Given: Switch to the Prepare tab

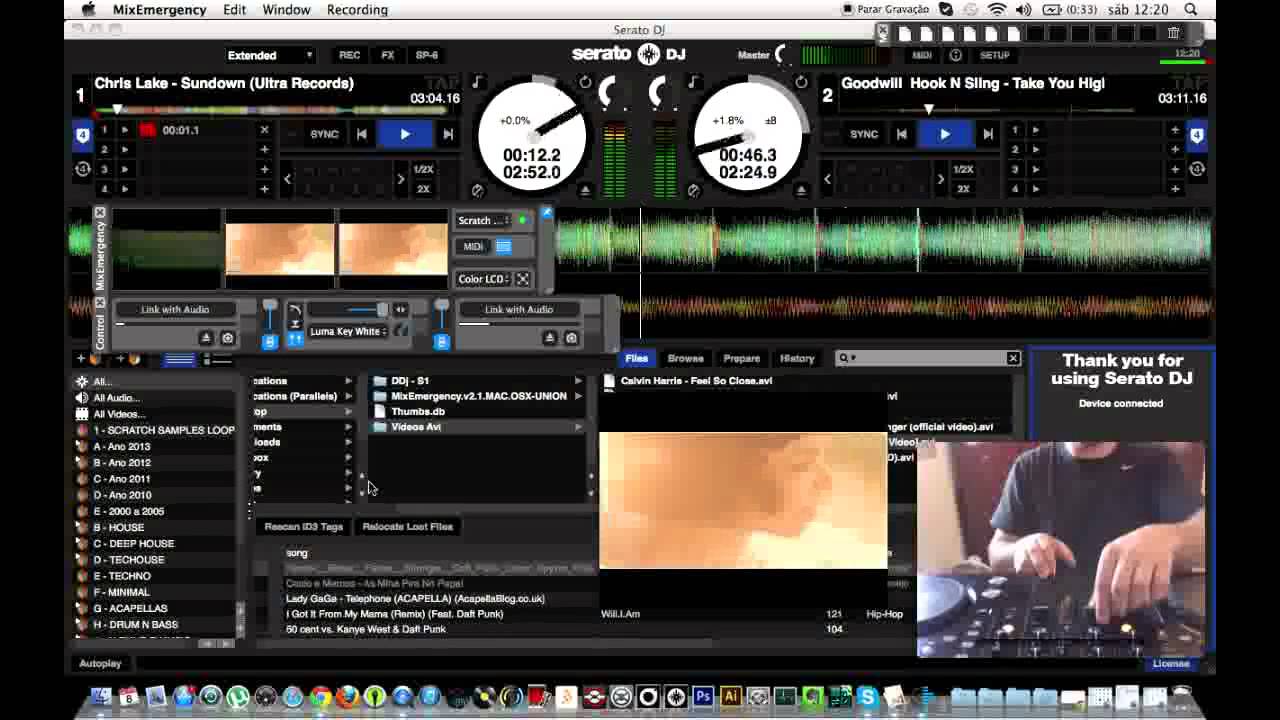Looking at the screenshot, I should (741, 358).
